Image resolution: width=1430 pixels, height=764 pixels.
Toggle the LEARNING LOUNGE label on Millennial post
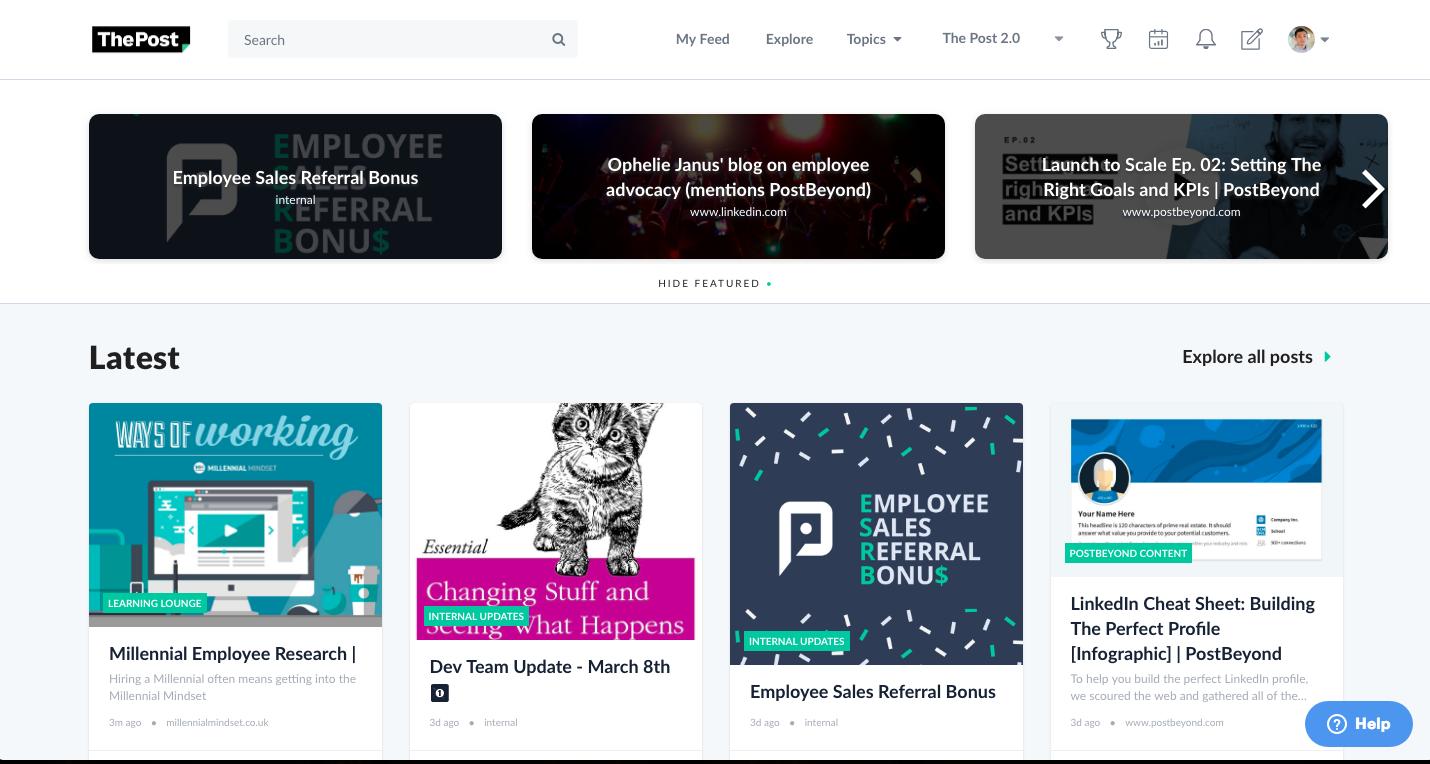coord(155,603)
